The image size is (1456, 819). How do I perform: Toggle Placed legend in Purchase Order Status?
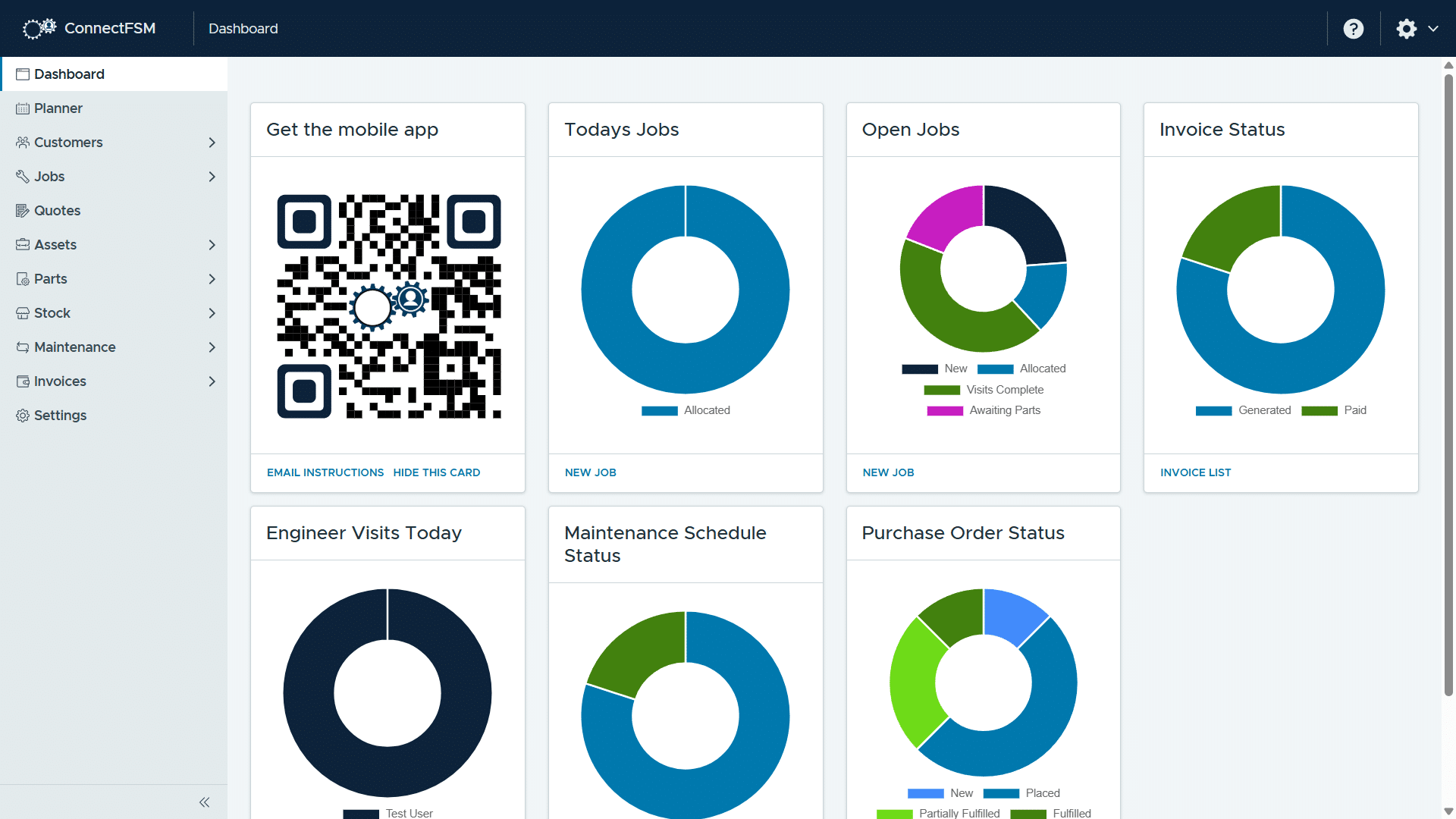[x=1021, y=793]
